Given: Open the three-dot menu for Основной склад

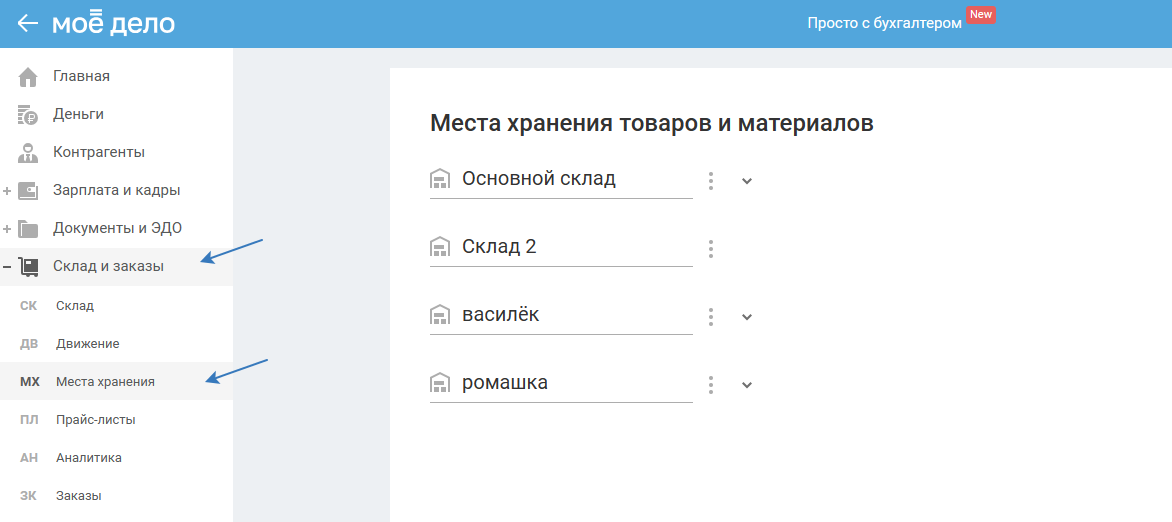Looking at the screenshot, I should tap(711, 180).
